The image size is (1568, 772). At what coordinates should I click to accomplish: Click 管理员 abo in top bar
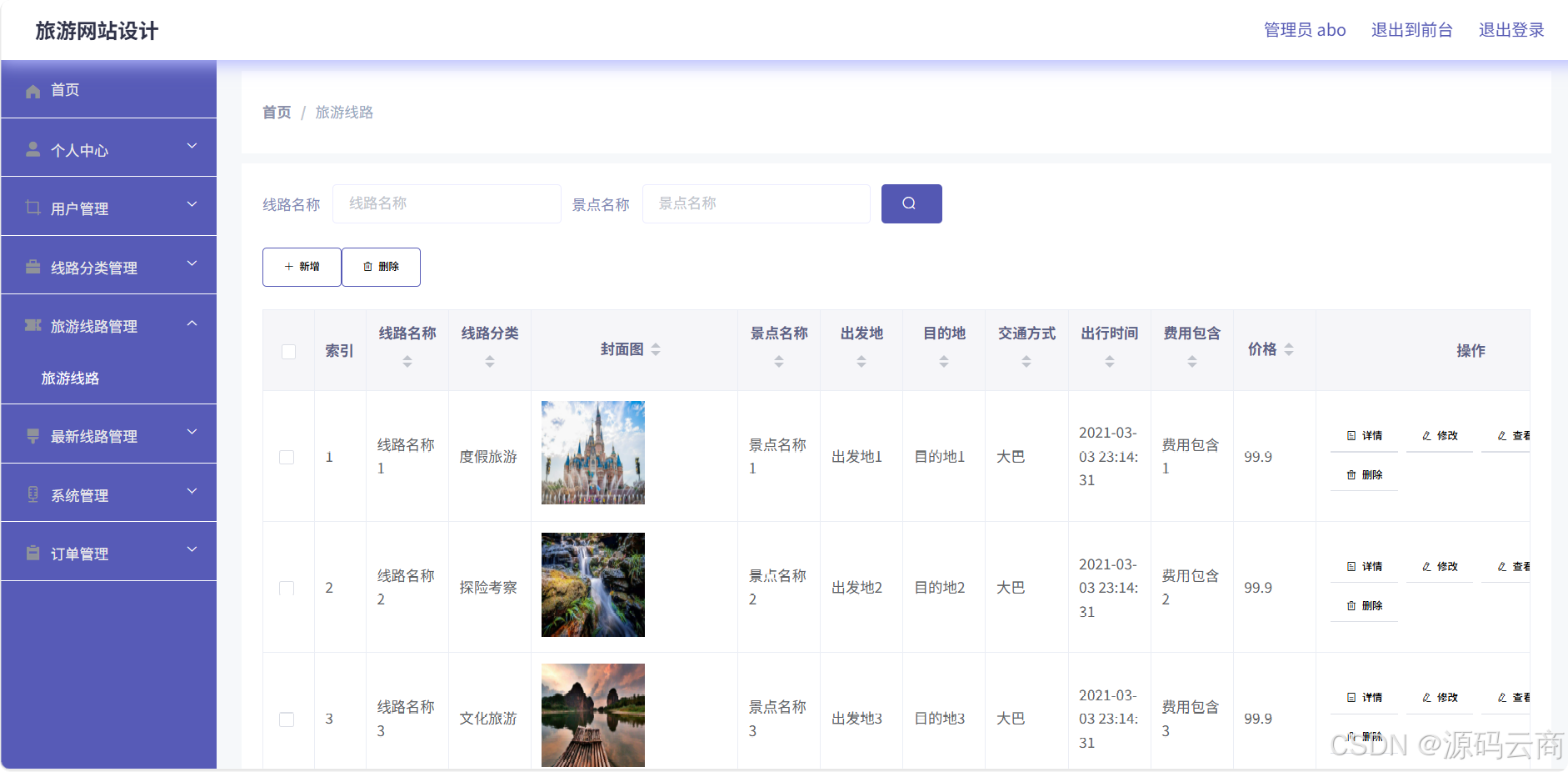coord(1305,30)
